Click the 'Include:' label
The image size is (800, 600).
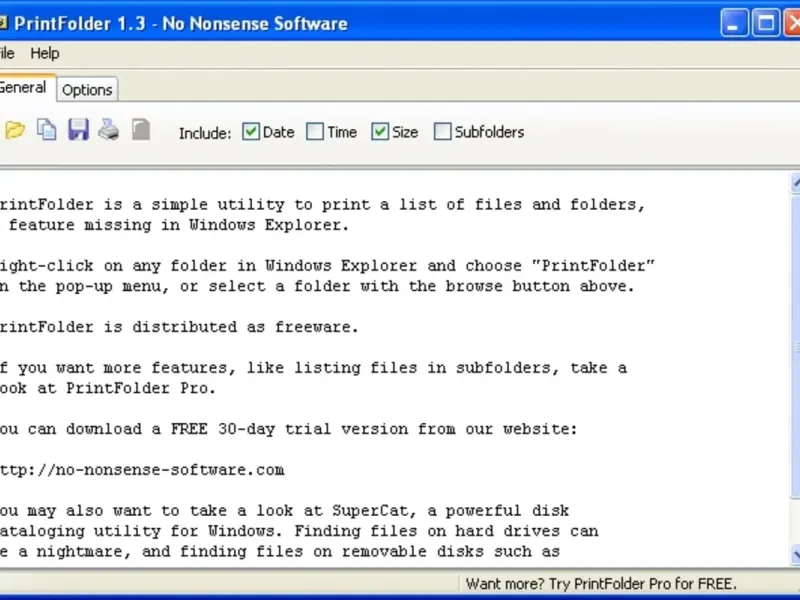pyautogui.click(x=205, y=133)
